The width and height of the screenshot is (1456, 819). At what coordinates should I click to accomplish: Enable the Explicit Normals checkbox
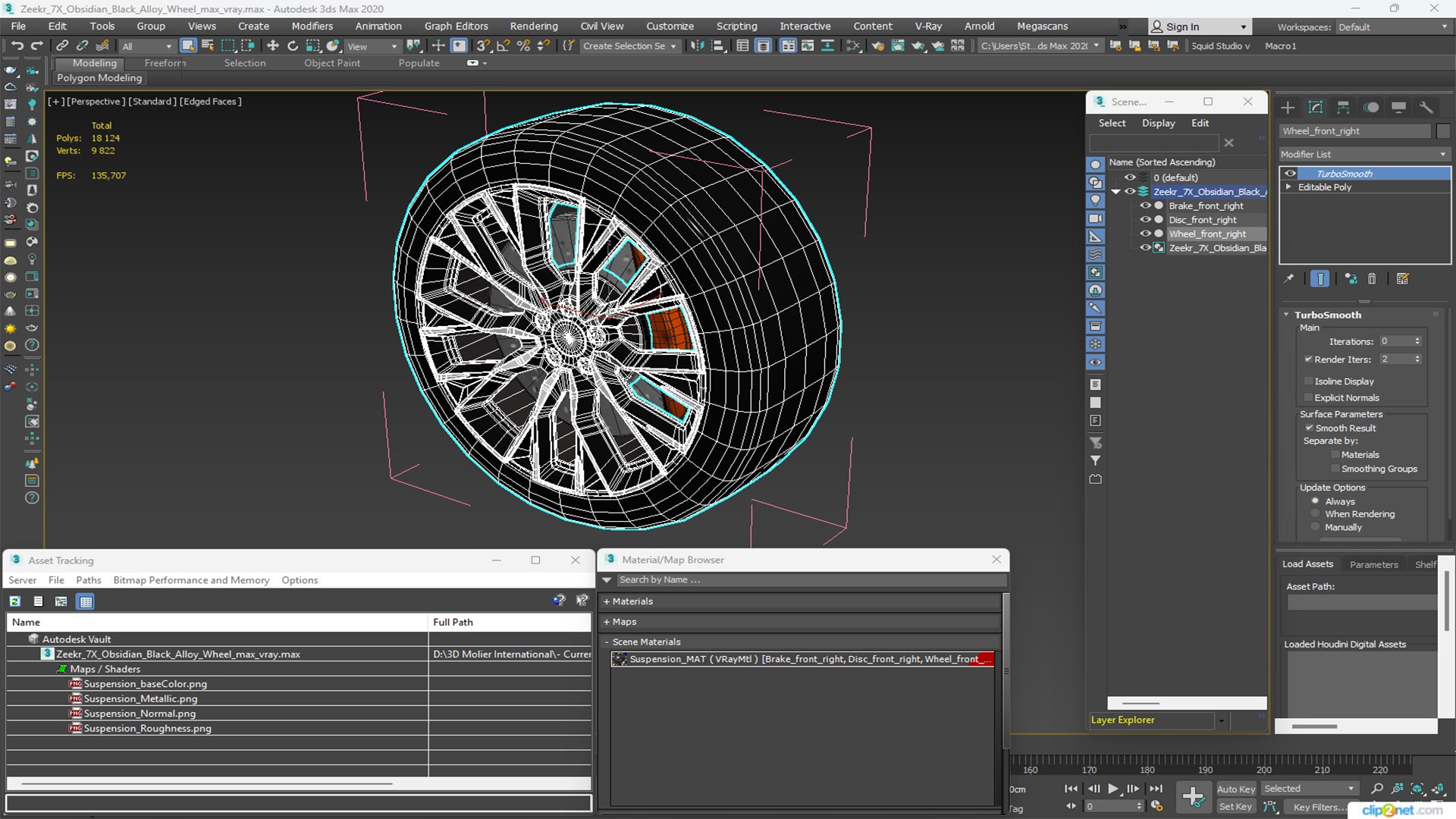tap(1308, 398)
